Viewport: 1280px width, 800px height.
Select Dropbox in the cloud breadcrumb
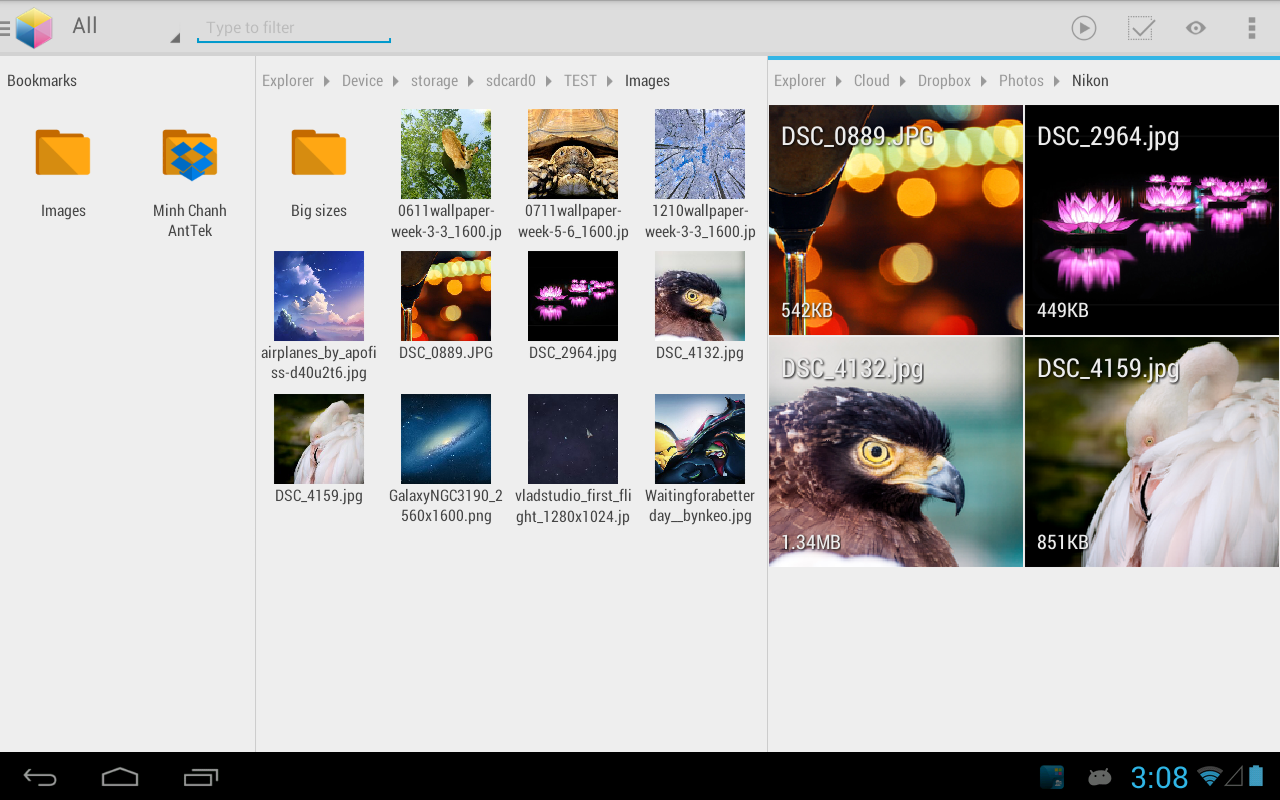944,81
